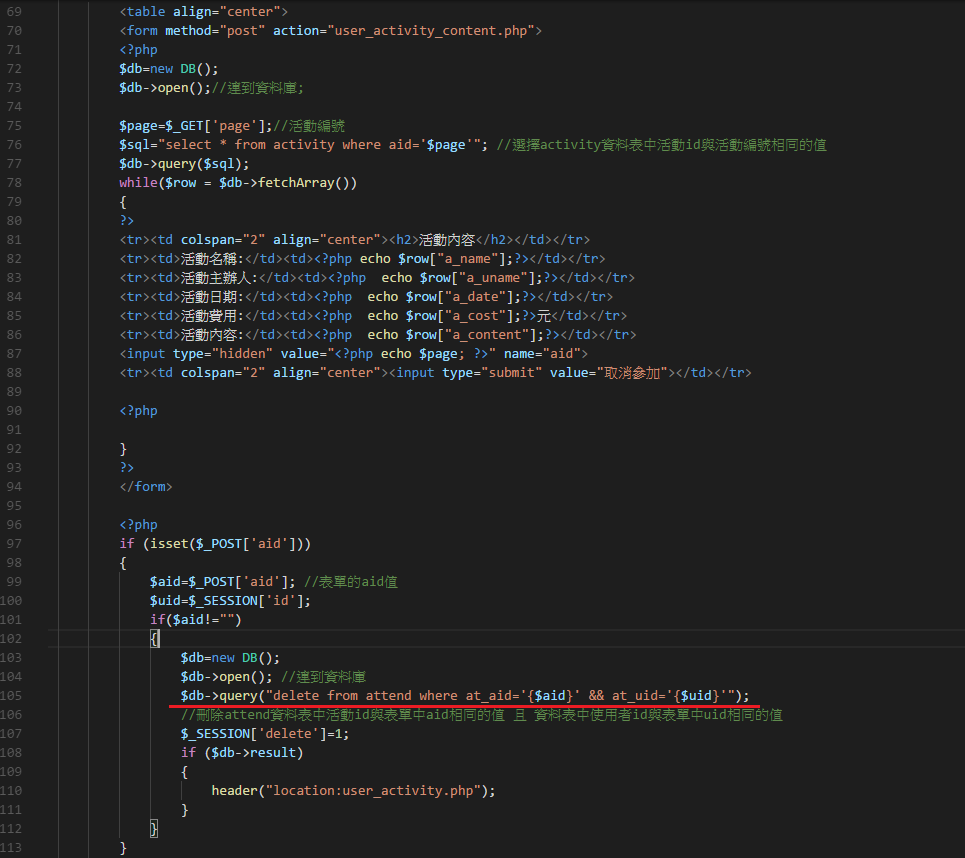Screen dimensions: 965x858
Task: Click the 刪除attend資料表 comment line
Action: (481, 715)
